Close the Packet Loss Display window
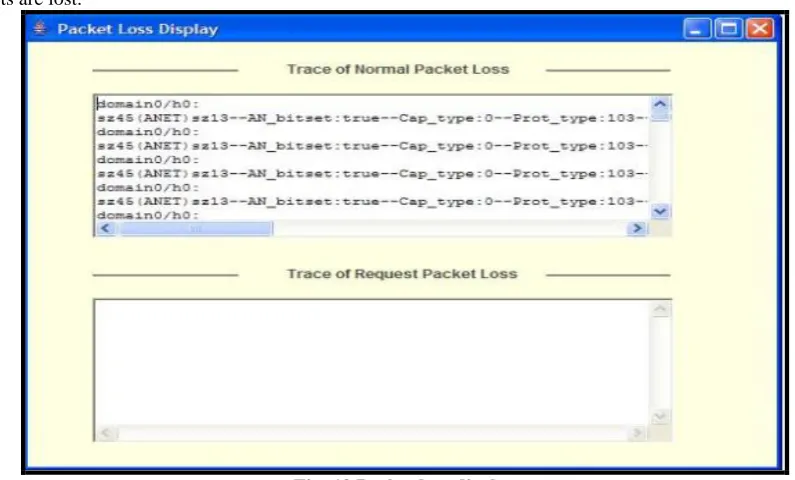Viewport: 795px width, 480px height. click(760, 28)
